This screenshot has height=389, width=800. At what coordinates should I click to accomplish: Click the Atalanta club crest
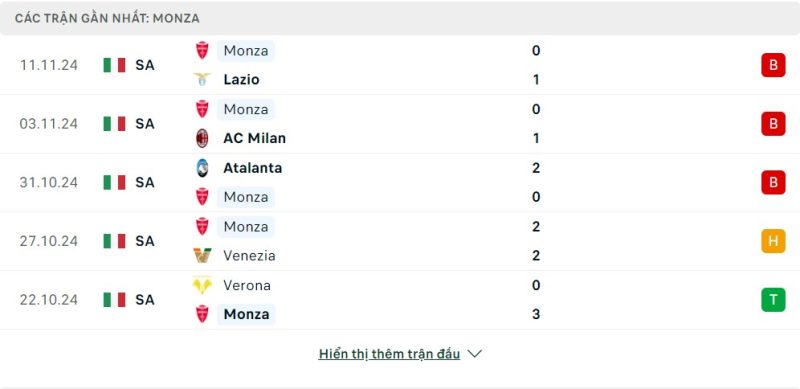click(202, 168)
